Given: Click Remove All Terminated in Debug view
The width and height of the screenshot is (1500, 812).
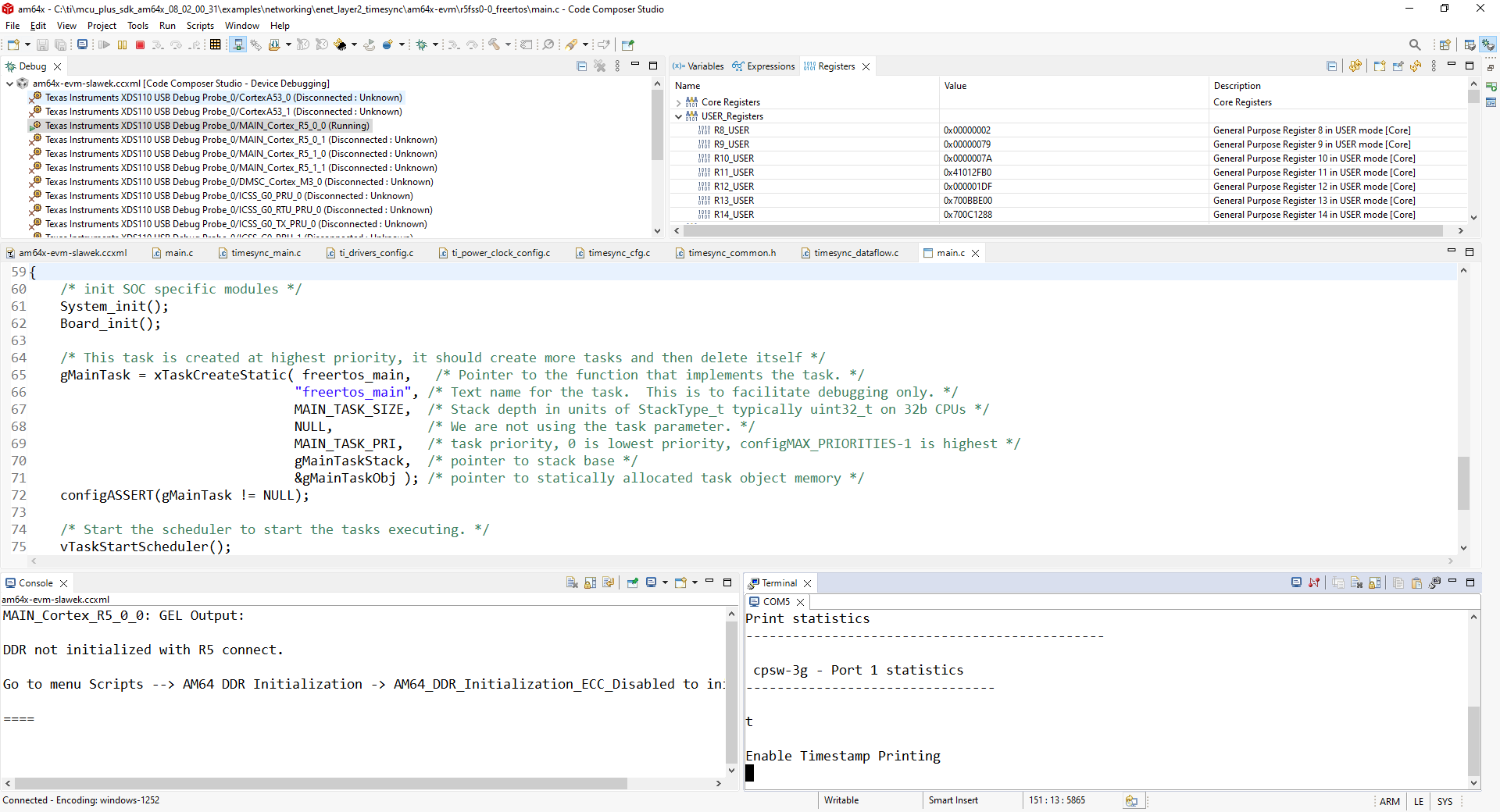Looking at the screenshot, I should click(x=599, y=66).
